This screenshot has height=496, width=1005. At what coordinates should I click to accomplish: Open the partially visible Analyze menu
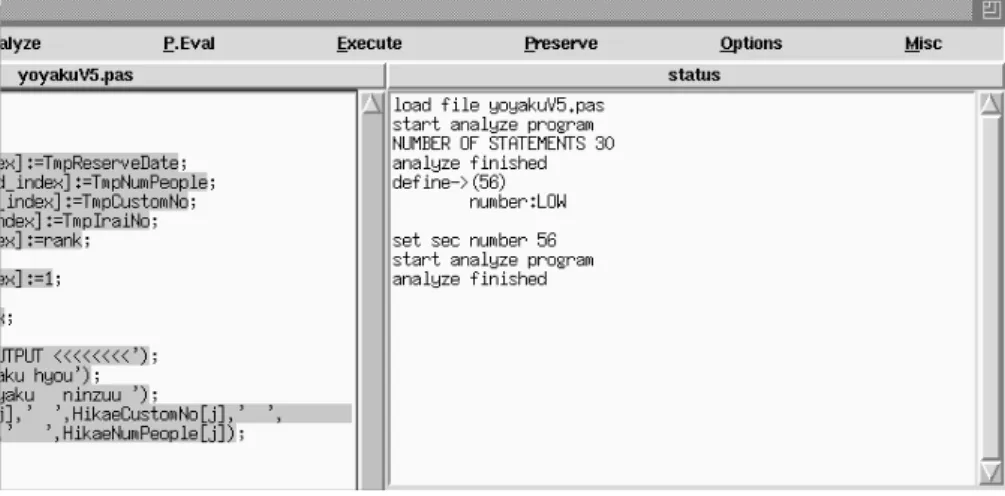(20, 44)
